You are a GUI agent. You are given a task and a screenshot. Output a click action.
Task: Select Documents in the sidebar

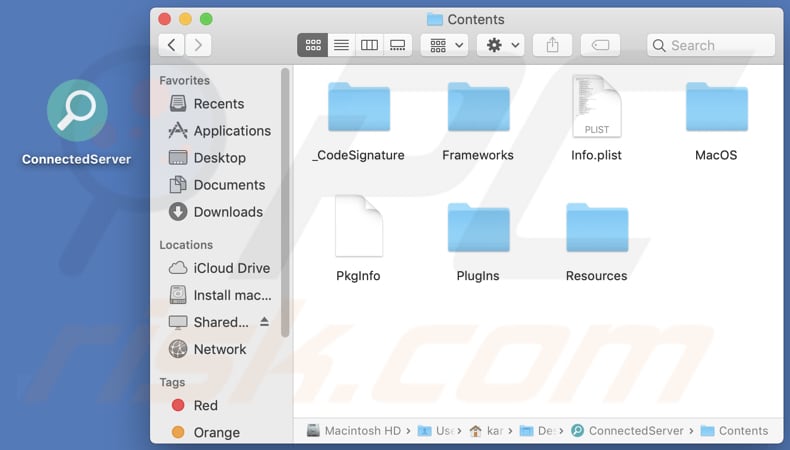pos(217,185)
